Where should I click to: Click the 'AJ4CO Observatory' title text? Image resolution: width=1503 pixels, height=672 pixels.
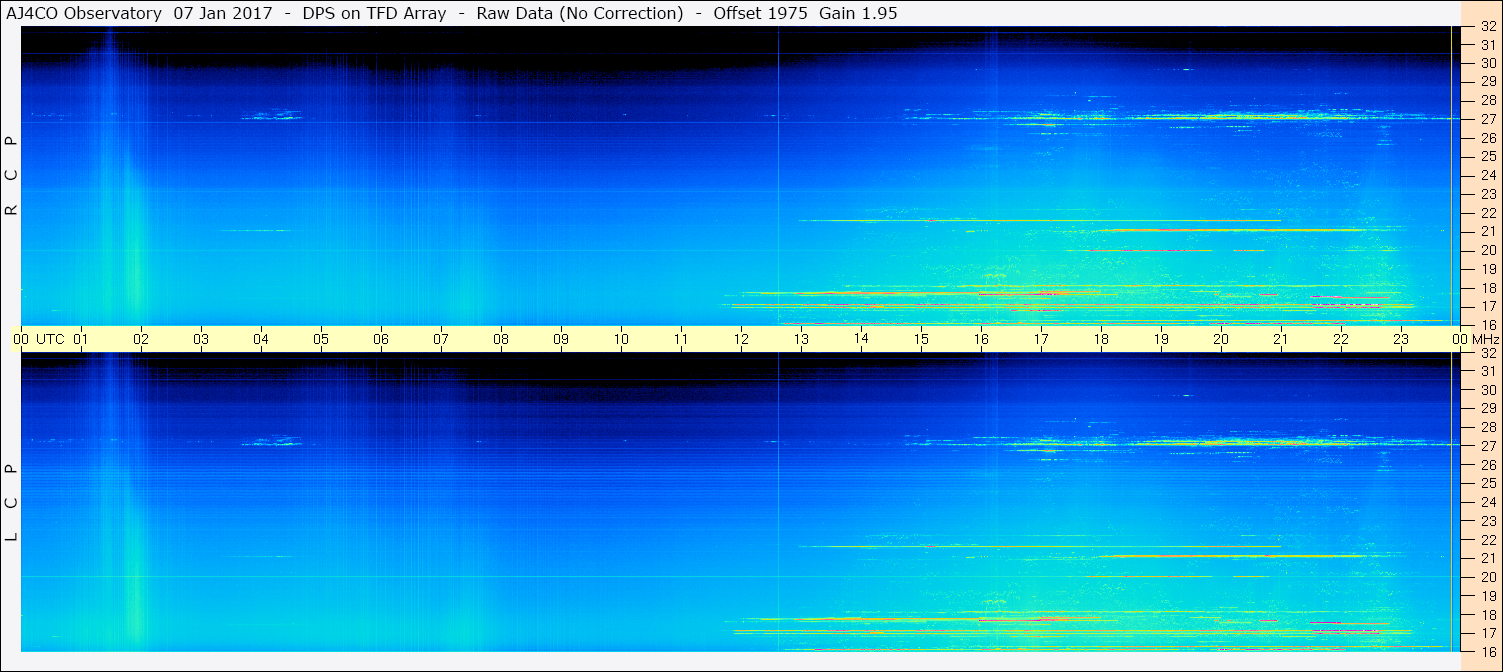84,14
